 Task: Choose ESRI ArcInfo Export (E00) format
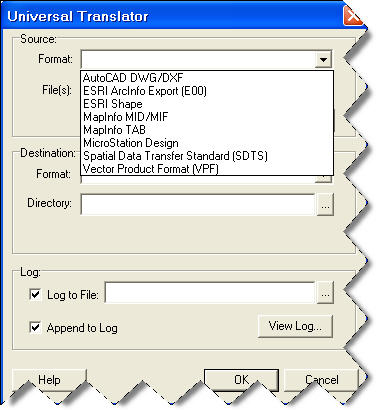point(207,91)
